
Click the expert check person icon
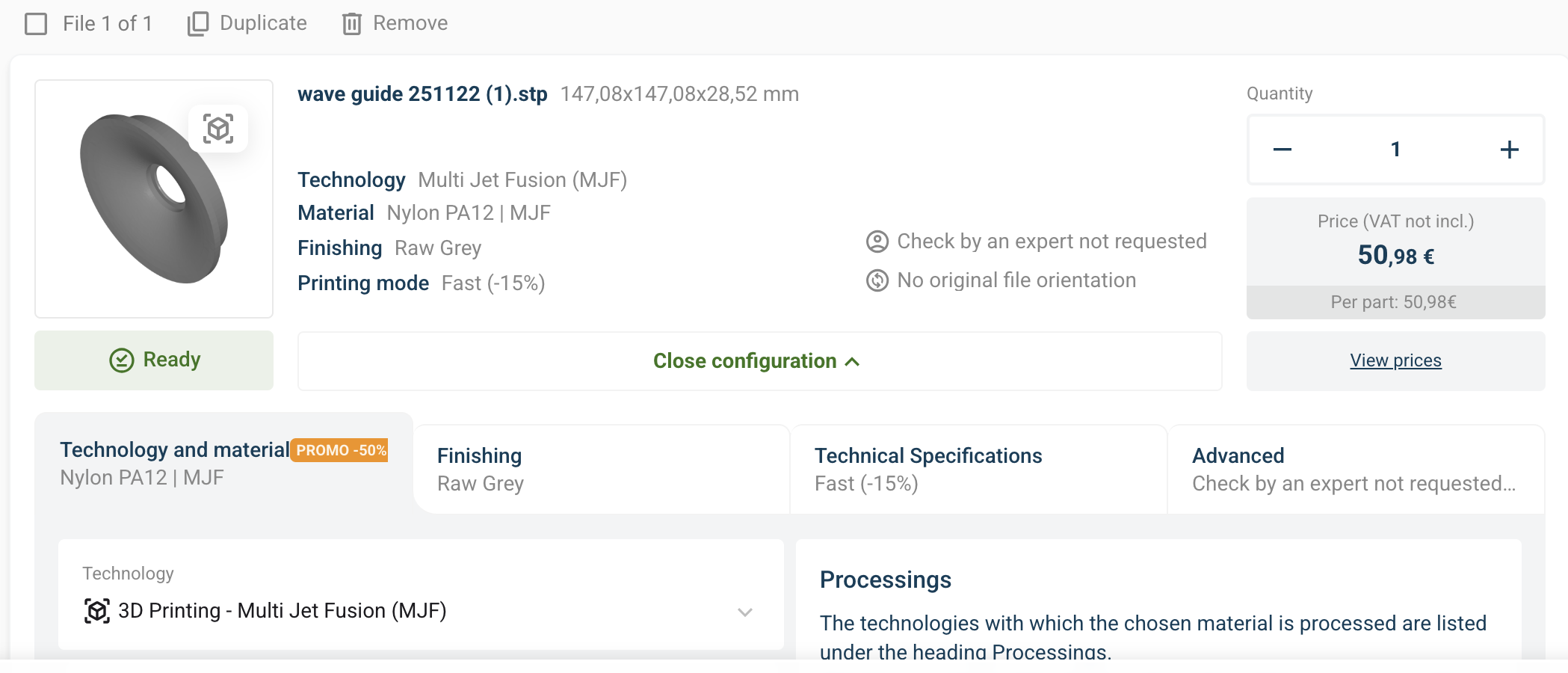tap(877, 242)
